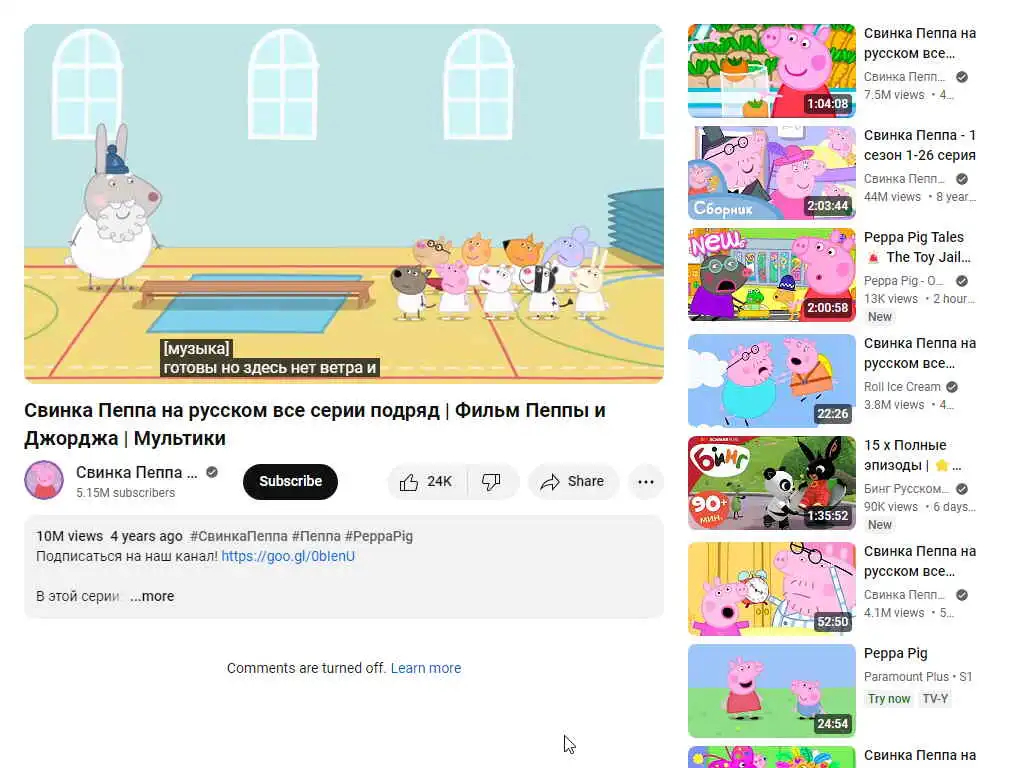
Task: Open Learn more about comments turned off
Action: (426, 668)
